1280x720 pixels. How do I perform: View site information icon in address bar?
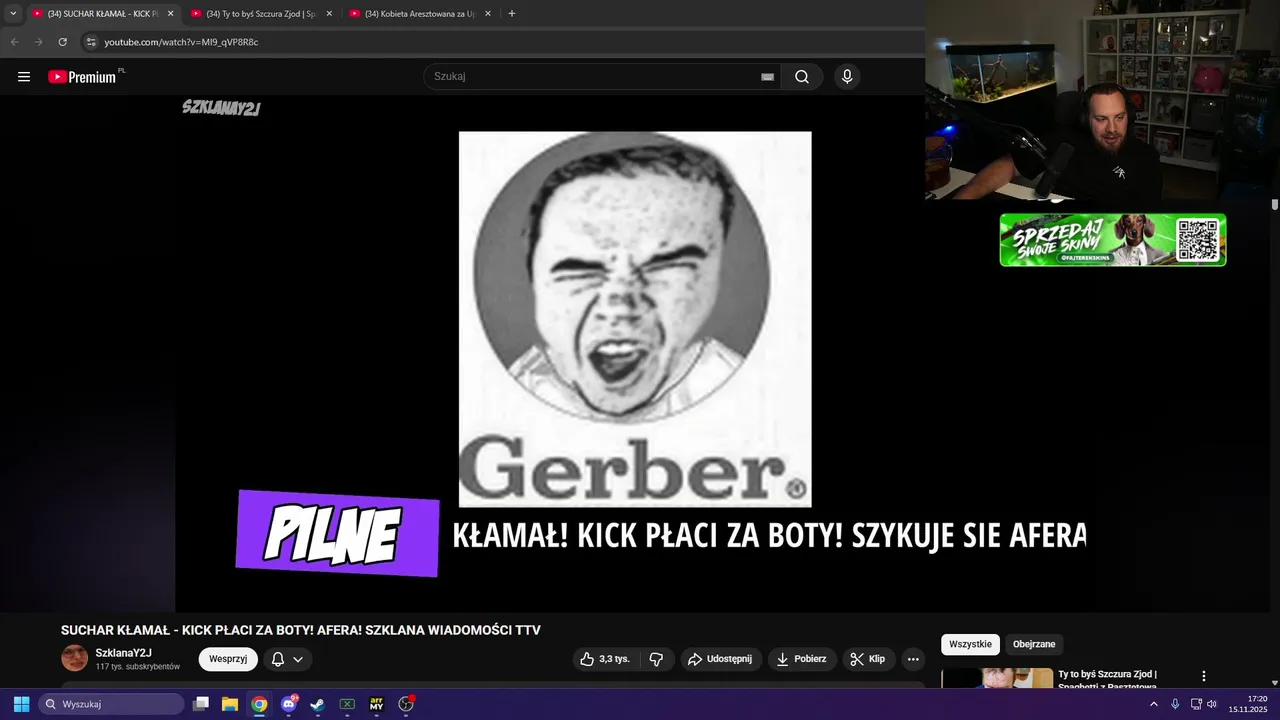[x=90, y=42]
